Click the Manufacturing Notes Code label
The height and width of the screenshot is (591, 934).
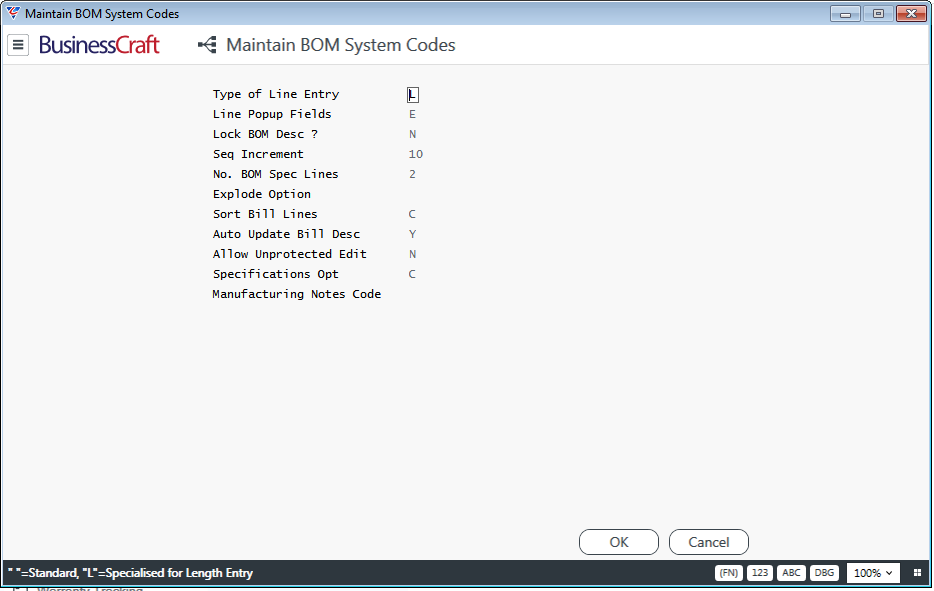coord(297,294)
